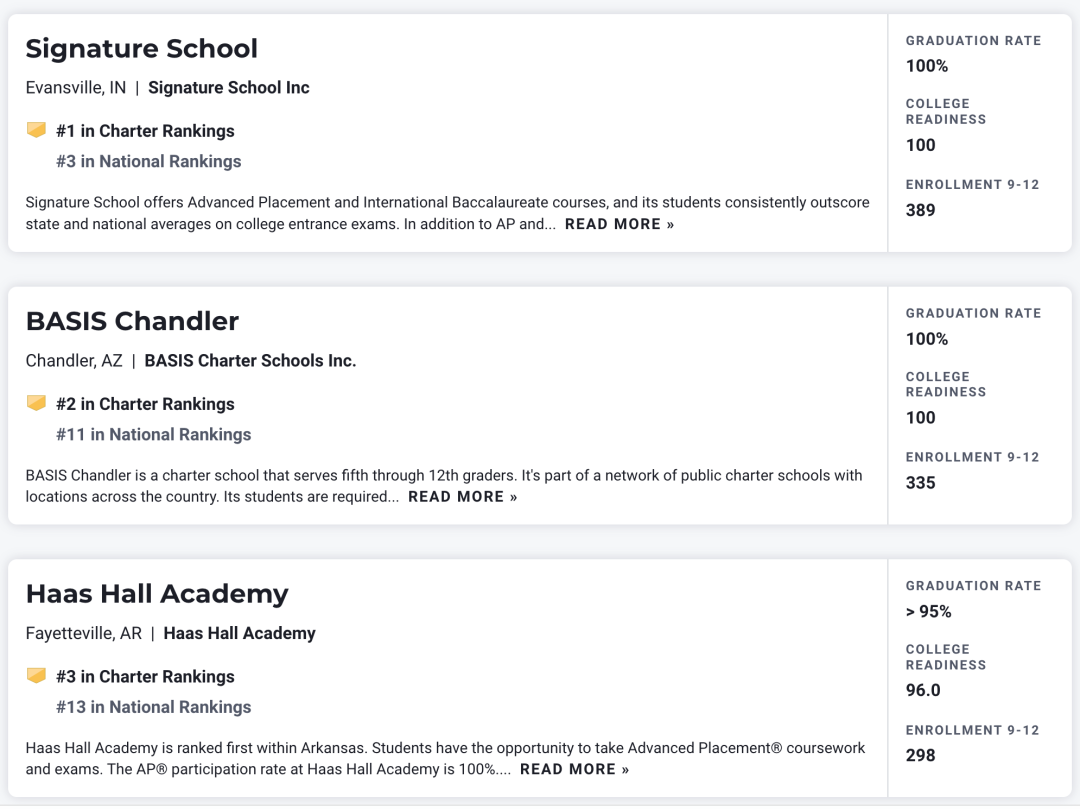Image resolution: width=1080 pixels, height=809 pixels.
Task: Click the gold badge icon beside #3 in Charter Rankings
Action: 36,676
